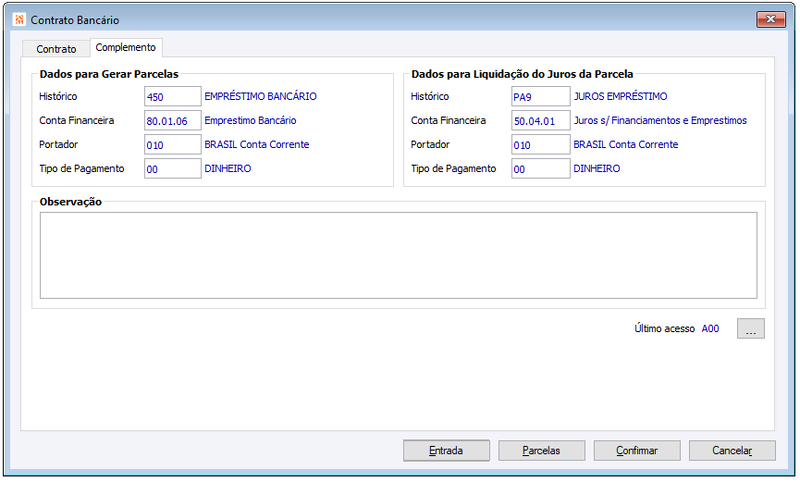The image size is (800, 482).
Task: Click inside the Observação text area
Action: [x=398, y=256]
